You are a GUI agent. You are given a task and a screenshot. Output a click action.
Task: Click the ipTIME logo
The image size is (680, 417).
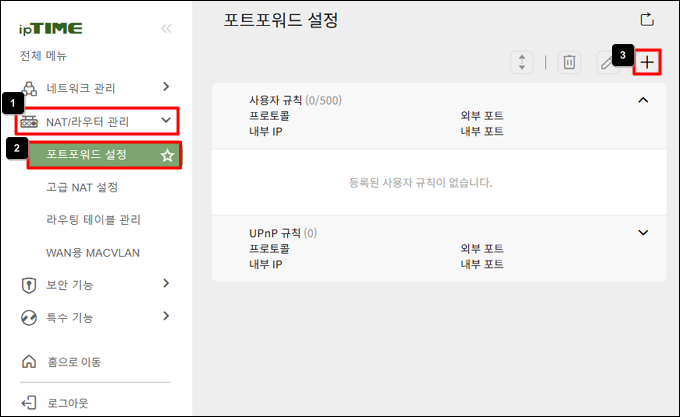tap(51, 28)
